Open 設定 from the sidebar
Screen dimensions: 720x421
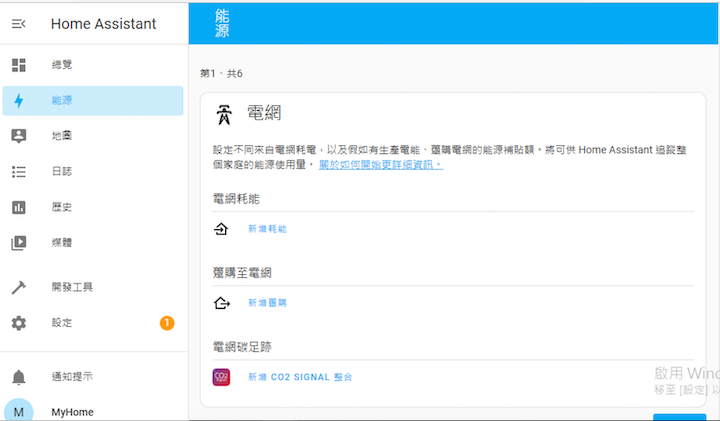click(x=93, y=323)
